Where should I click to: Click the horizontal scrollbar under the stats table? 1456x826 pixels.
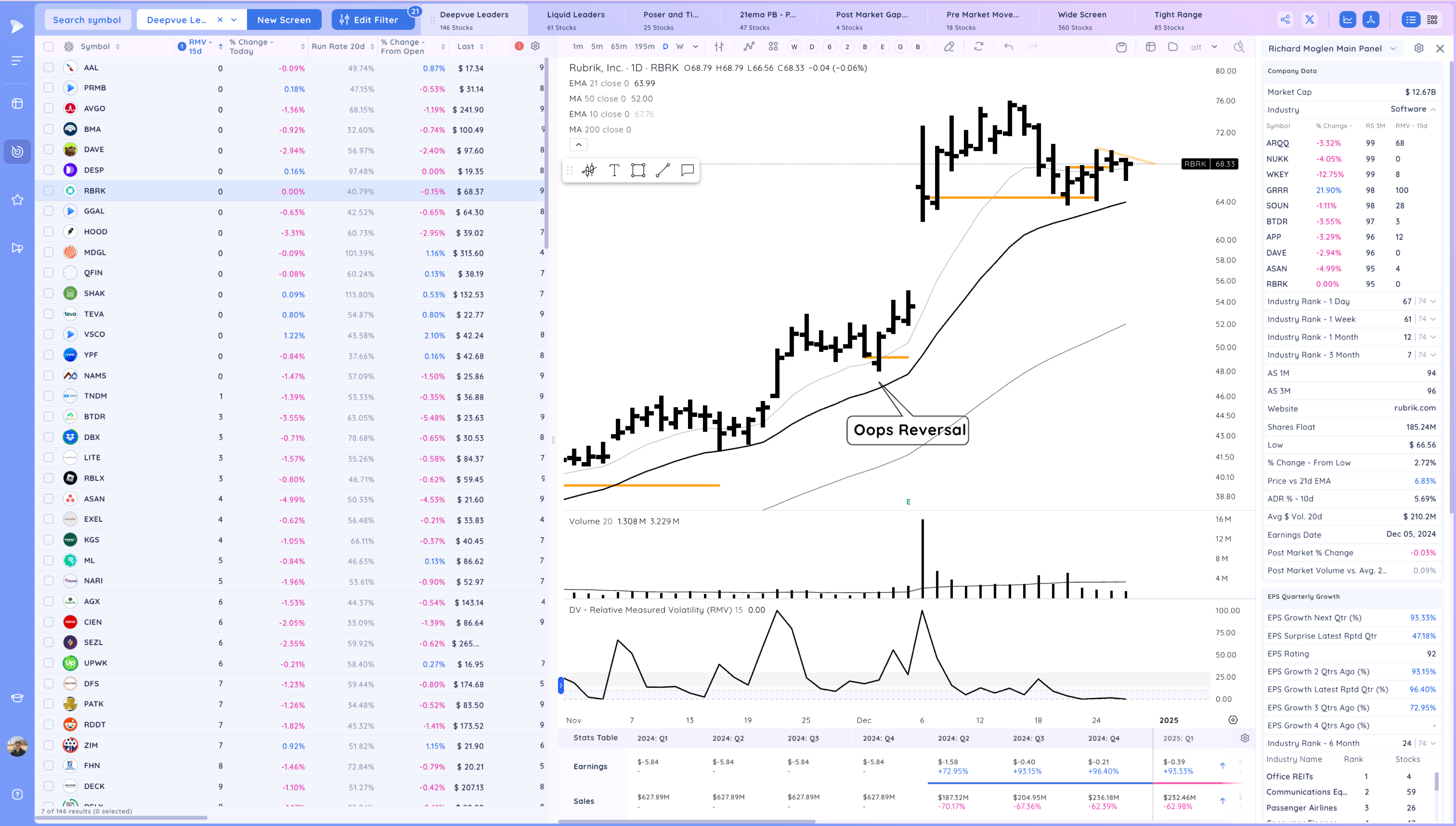[x=687, y=821]
